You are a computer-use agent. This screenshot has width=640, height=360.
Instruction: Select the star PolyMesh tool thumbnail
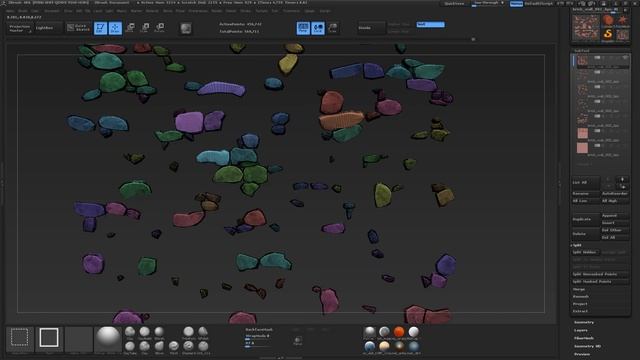(x=622, y=21)
